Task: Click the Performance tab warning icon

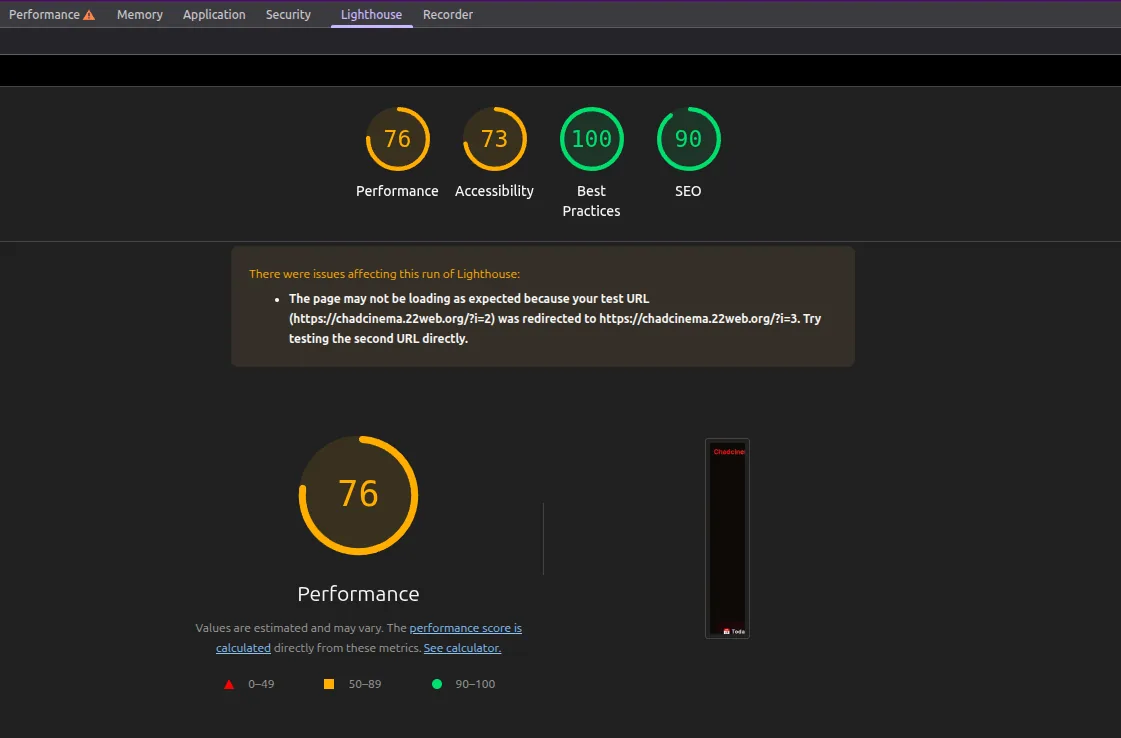Action: point(89,15)
